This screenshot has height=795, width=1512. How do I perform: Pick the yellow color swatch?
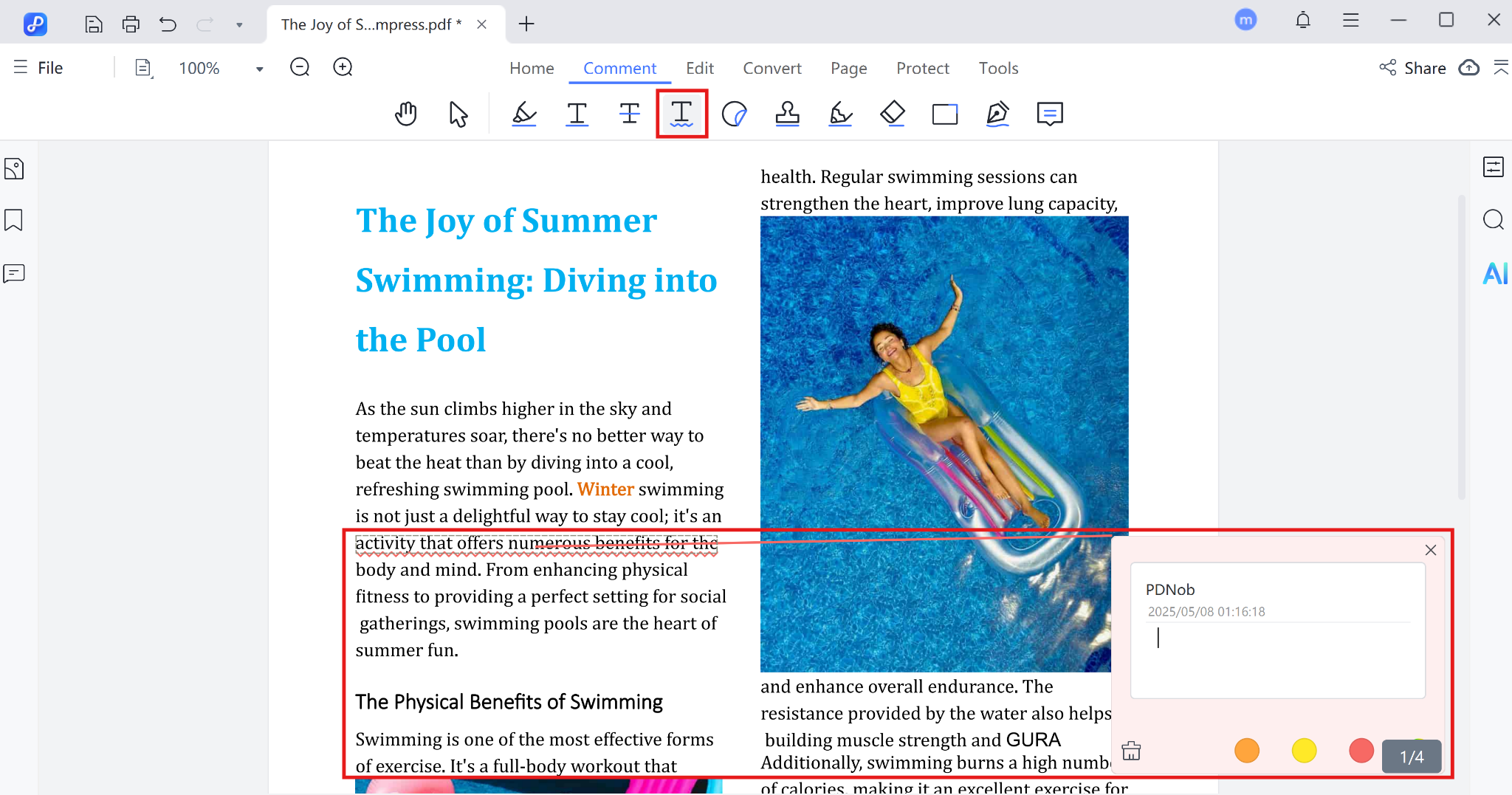pos(1304,751)
